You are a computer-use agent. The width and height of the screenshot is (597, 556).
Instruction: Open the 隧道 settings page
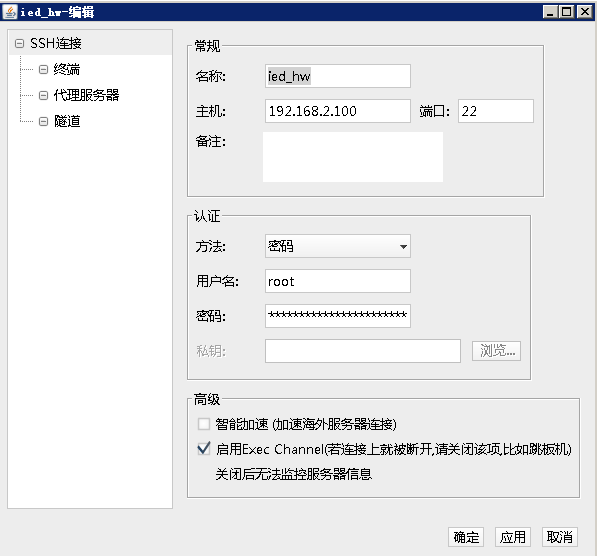(x=67, y=121)
